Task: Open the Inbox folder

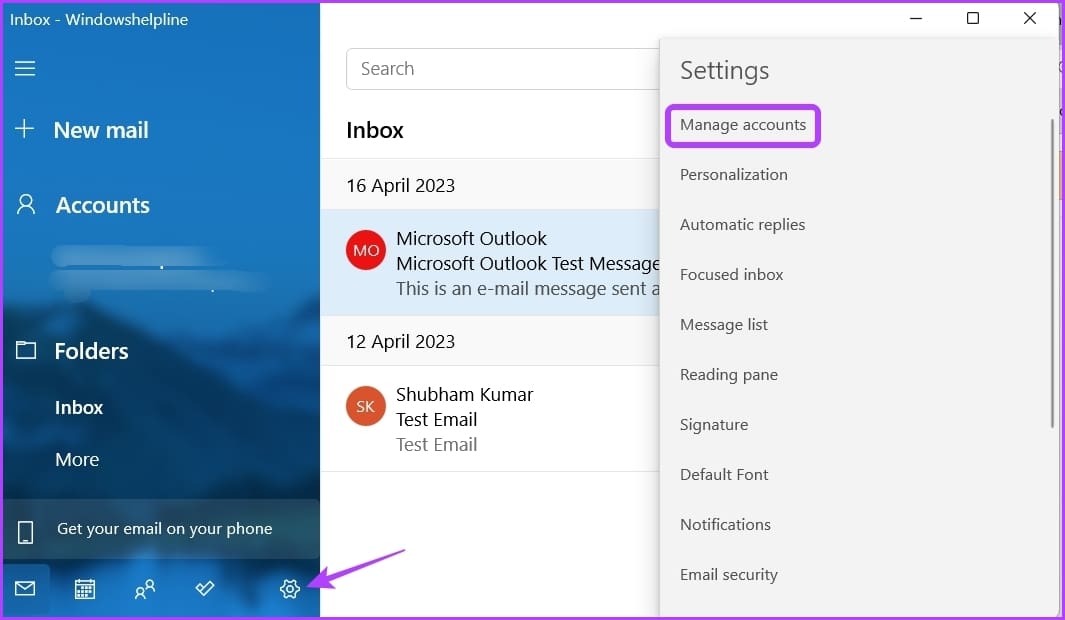Action: (79, 407)
